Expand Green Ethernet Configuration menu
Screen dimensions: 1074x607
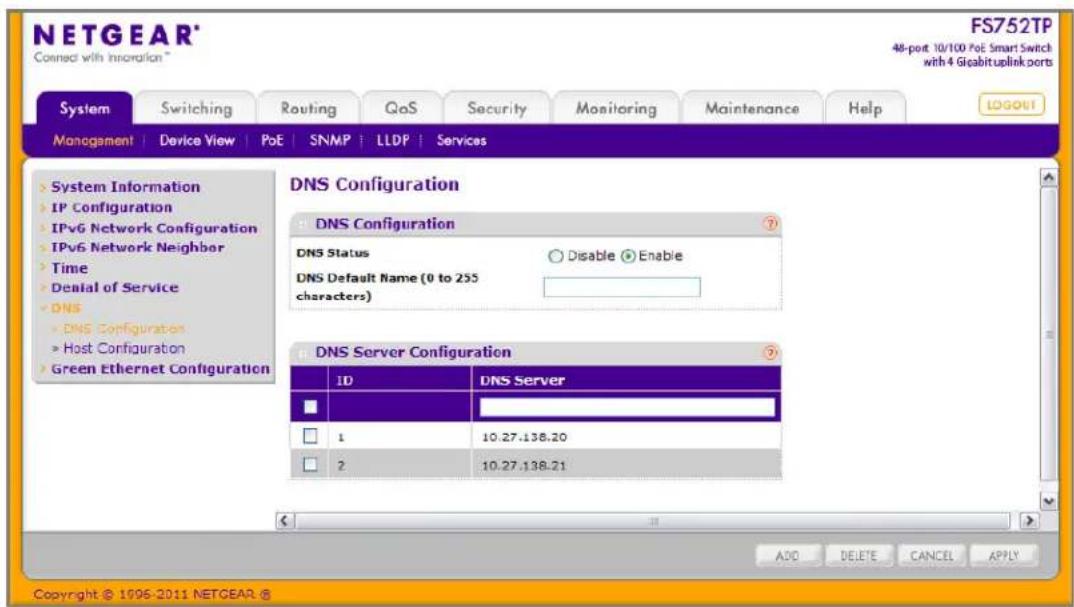click(160, 369)
